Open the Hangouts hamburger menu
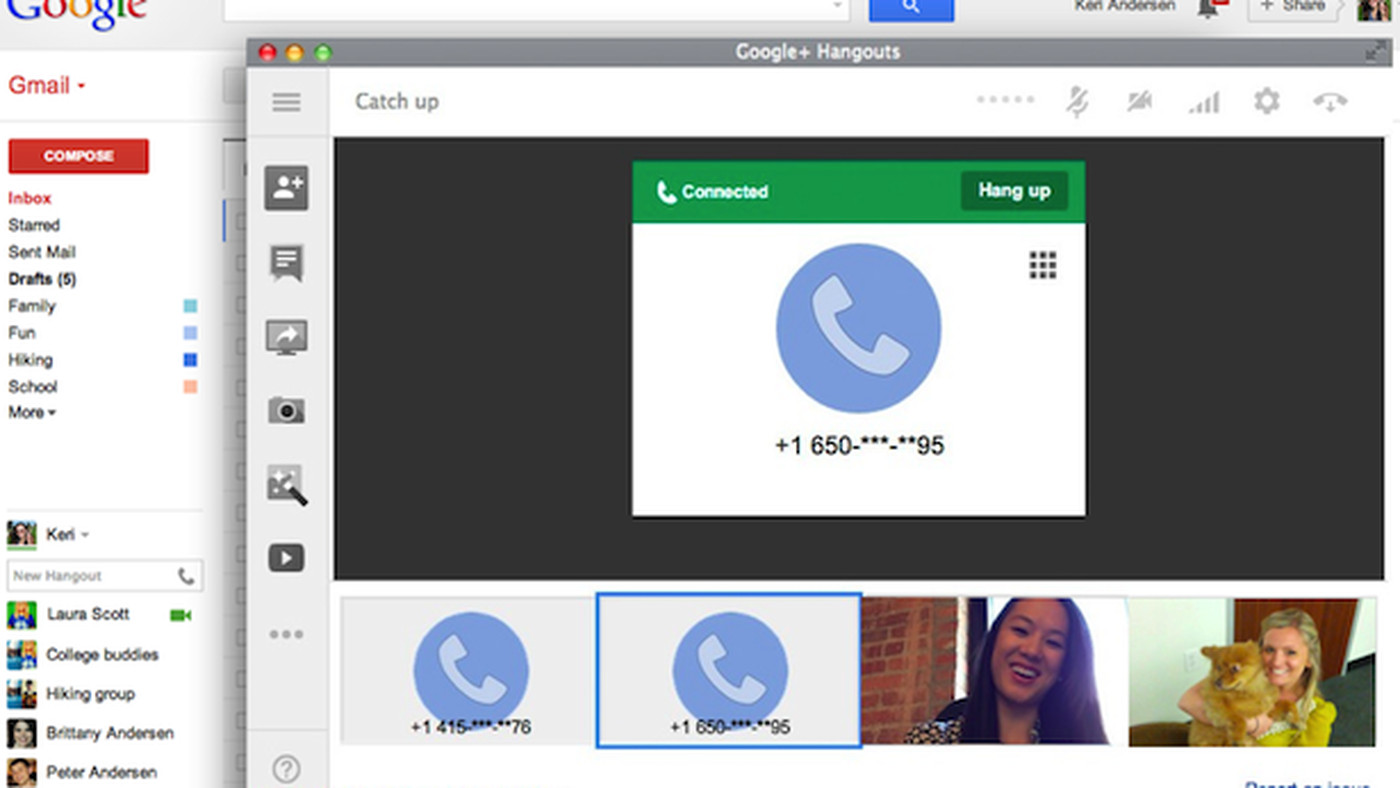Screen dimensions: 1400x788 click(x=286, y=102)
